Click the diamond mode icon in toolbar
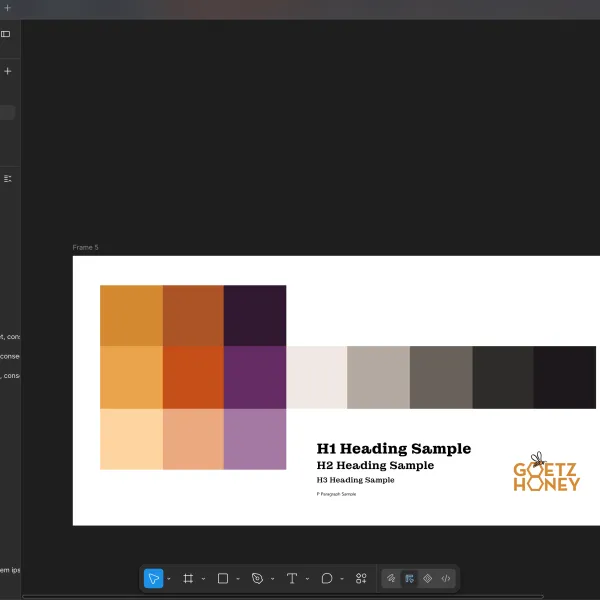This screenshot has height=600, width=600. (427, 578)
